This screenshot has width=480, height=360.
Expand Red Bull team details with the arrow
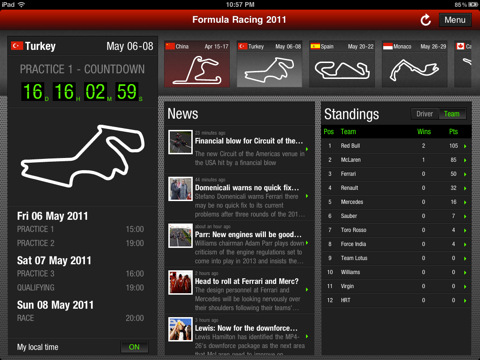pos(465,146)
